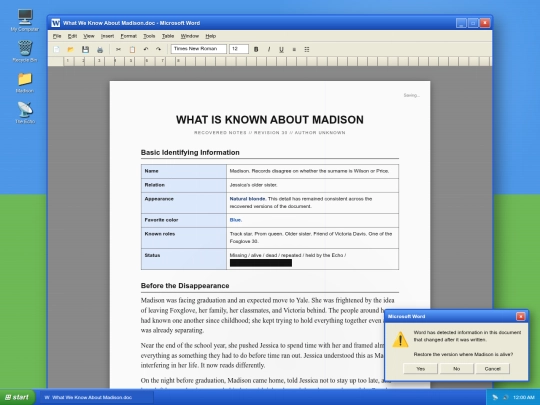The image size is (540, 405).
Task: Click the horizontal ruler above the page
Action: 269,61
